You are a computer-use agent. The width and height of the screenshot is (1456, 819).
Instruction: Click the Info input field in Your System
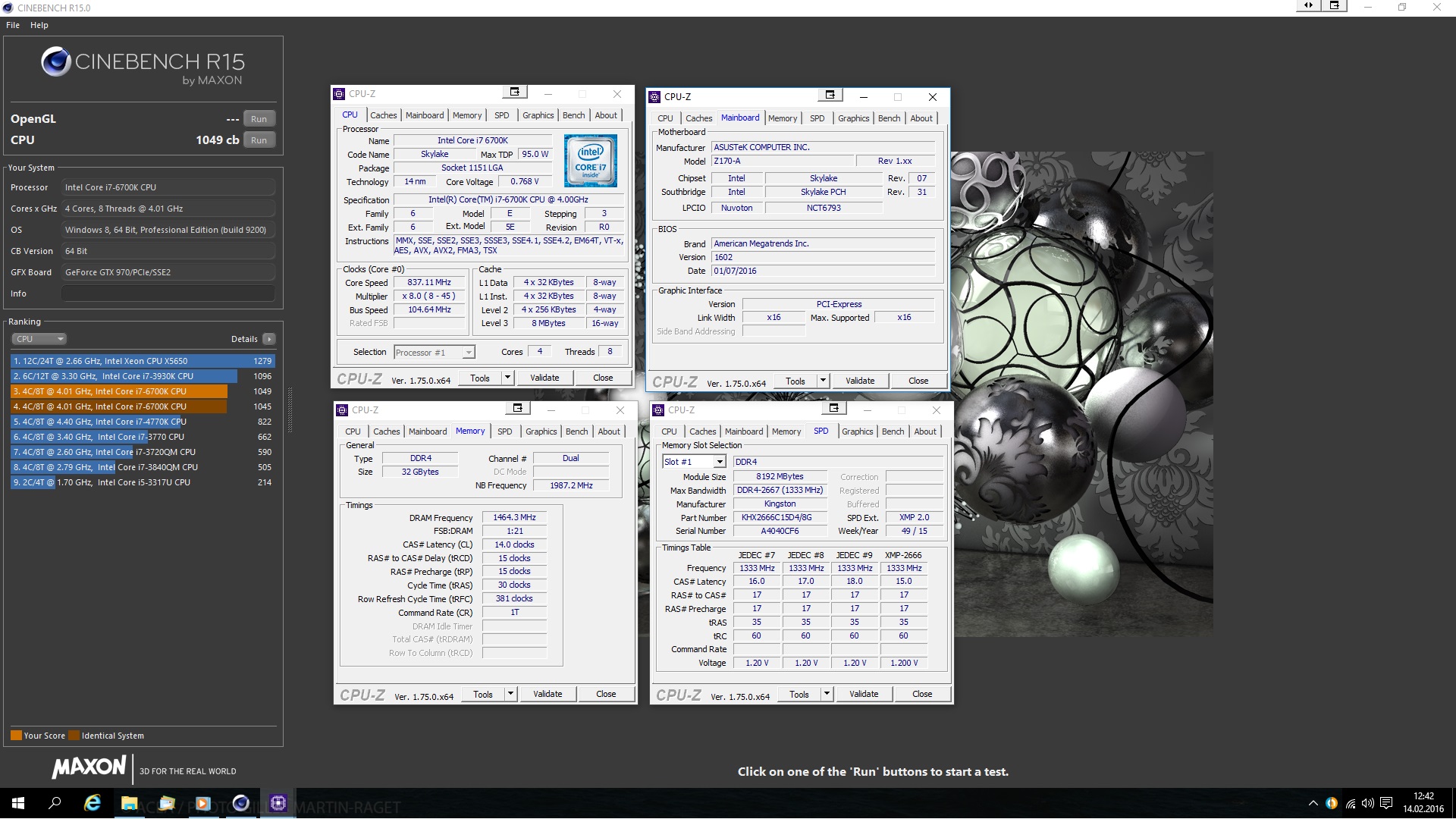[x=168, y=293]
